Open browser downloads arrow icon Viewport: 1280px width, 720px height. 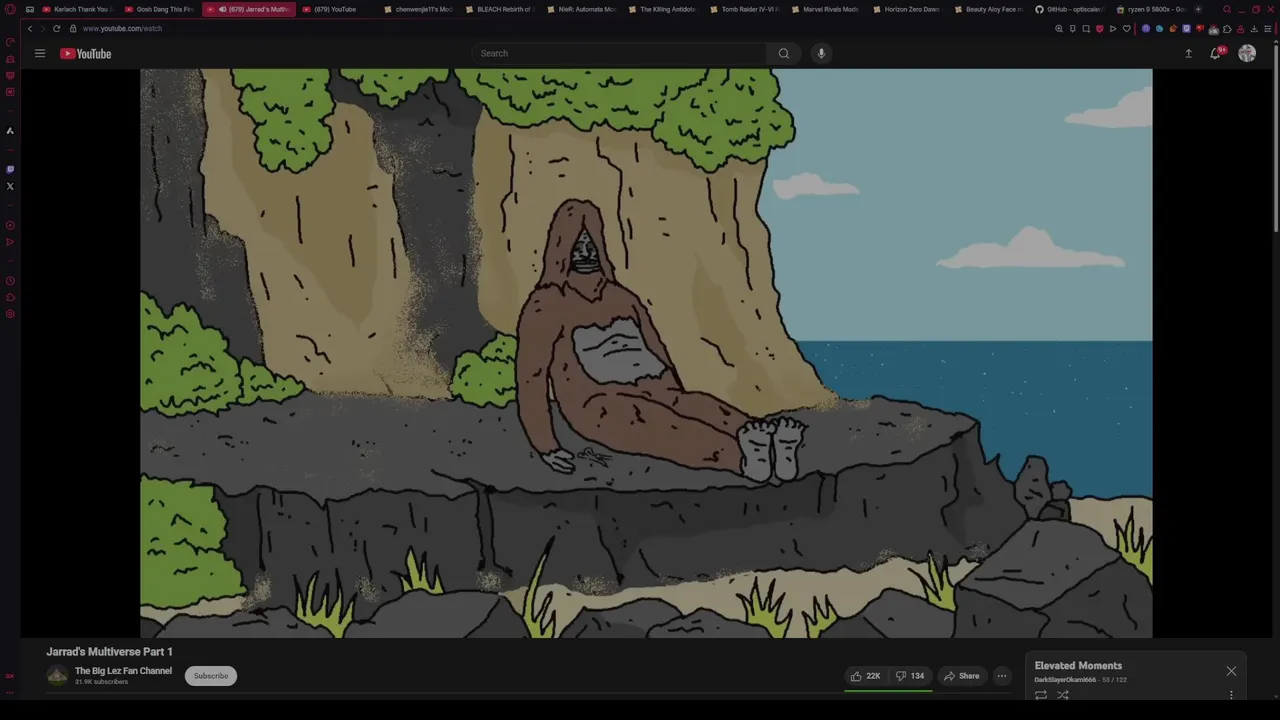1254,29
